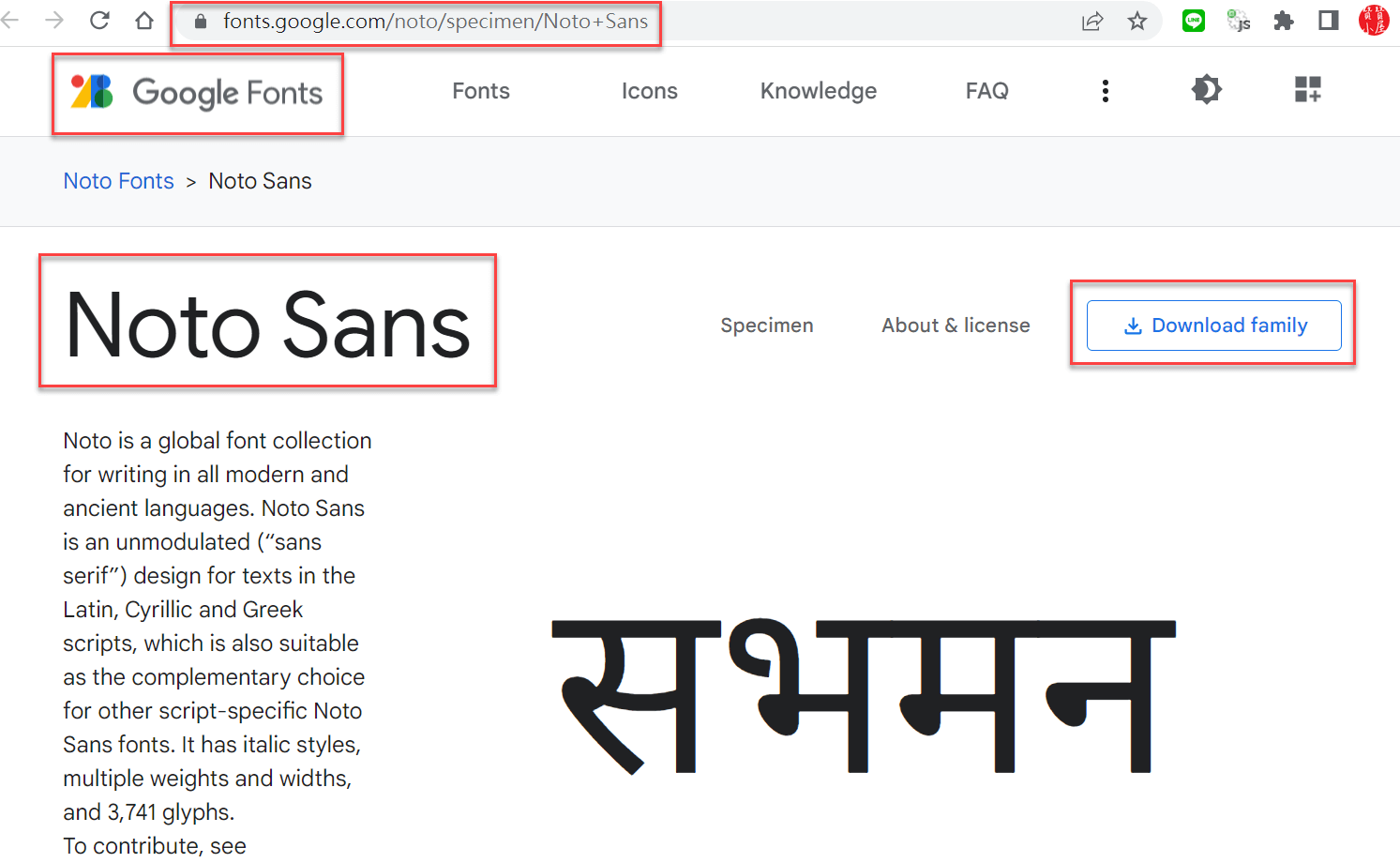
Task: Open the LINE extension icon
Action: pos(1194,21)
